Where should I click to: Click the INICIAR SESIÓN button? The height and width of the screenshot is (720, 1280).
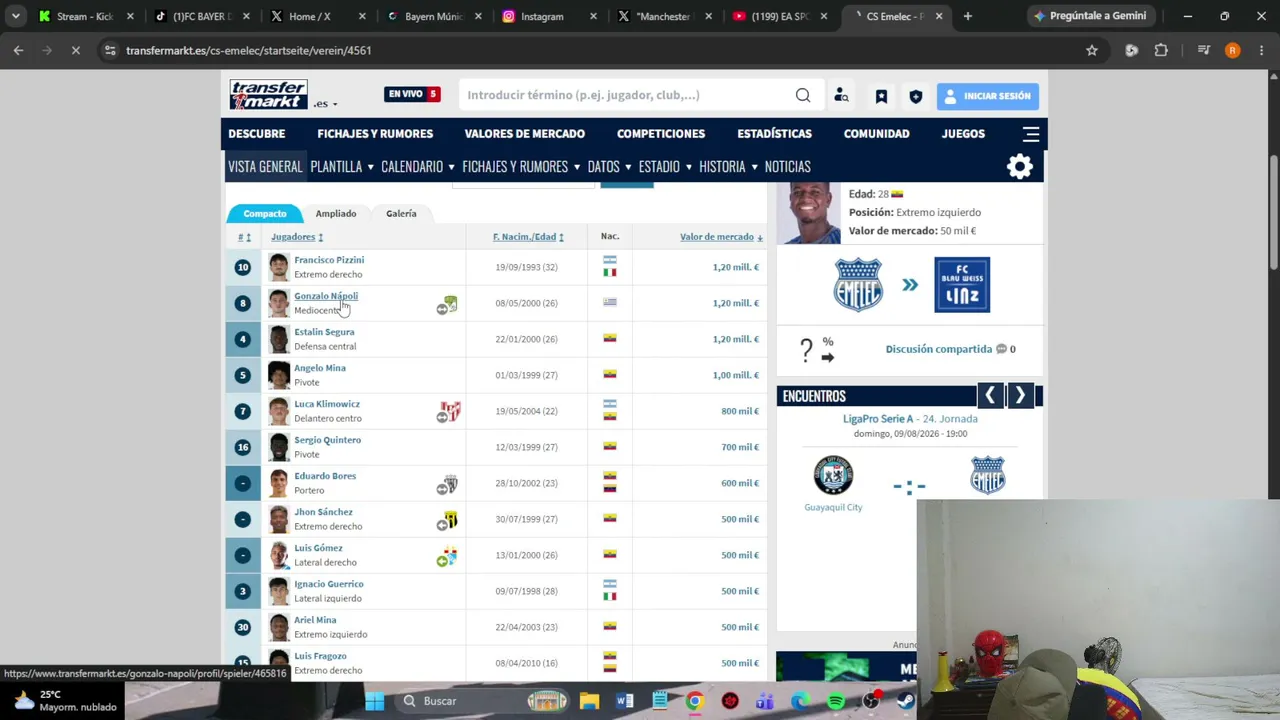tap(988, 96)
